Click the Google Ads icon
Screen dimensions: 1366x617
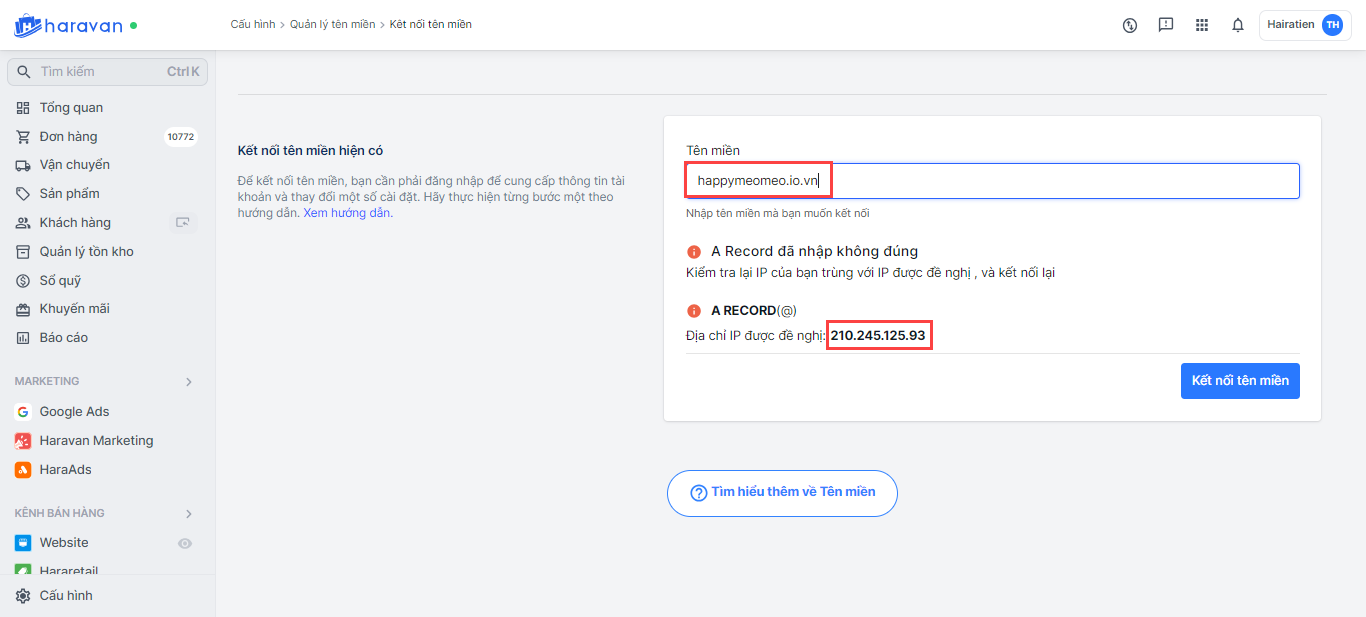[23, 412]
